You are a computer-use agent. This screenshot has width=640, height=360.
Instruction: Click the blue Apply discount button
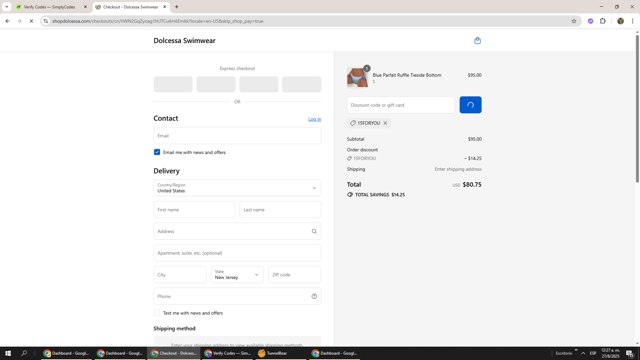point(470,105)
